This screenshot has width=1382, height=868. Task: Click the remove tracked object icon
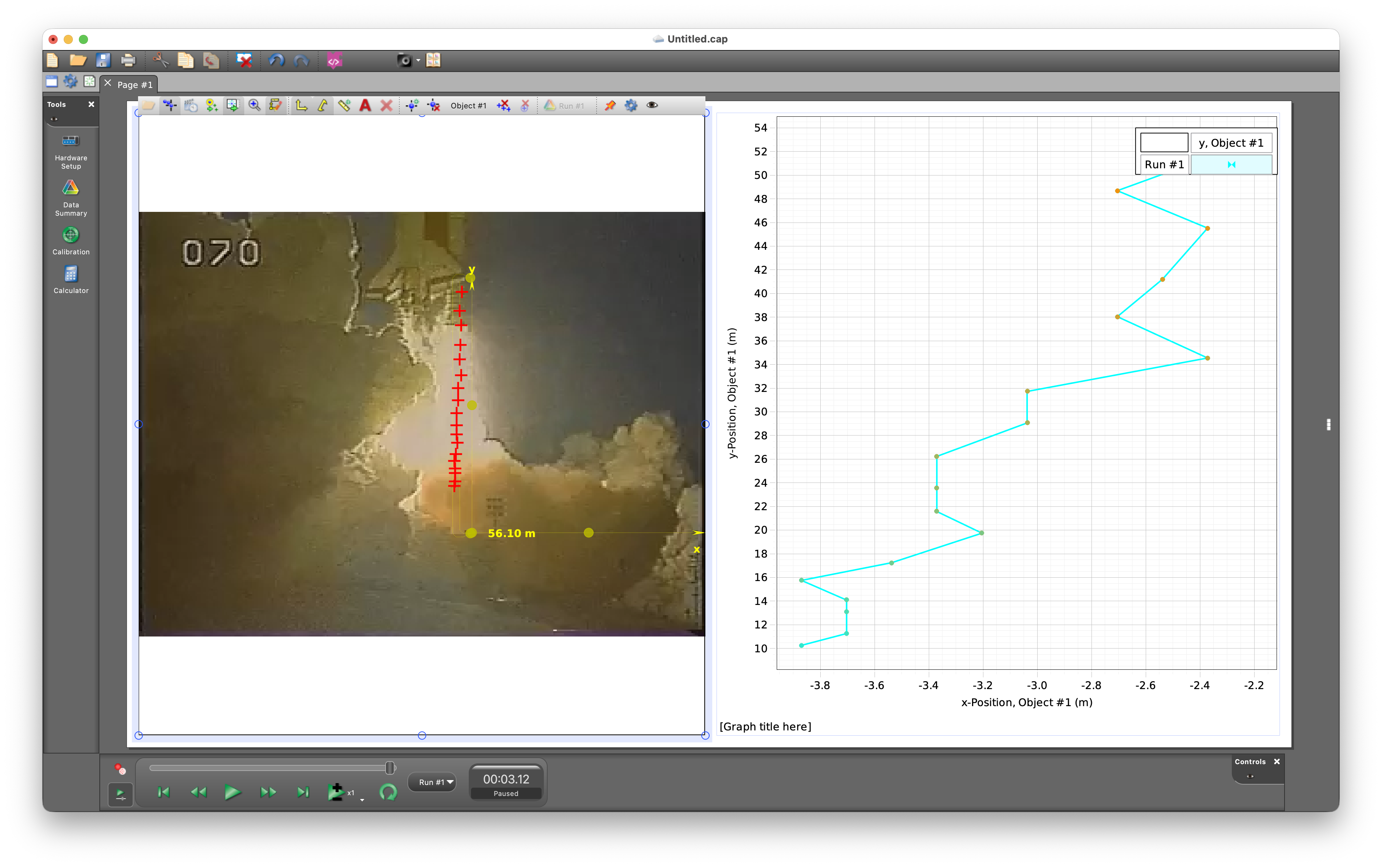click(434, 105)
